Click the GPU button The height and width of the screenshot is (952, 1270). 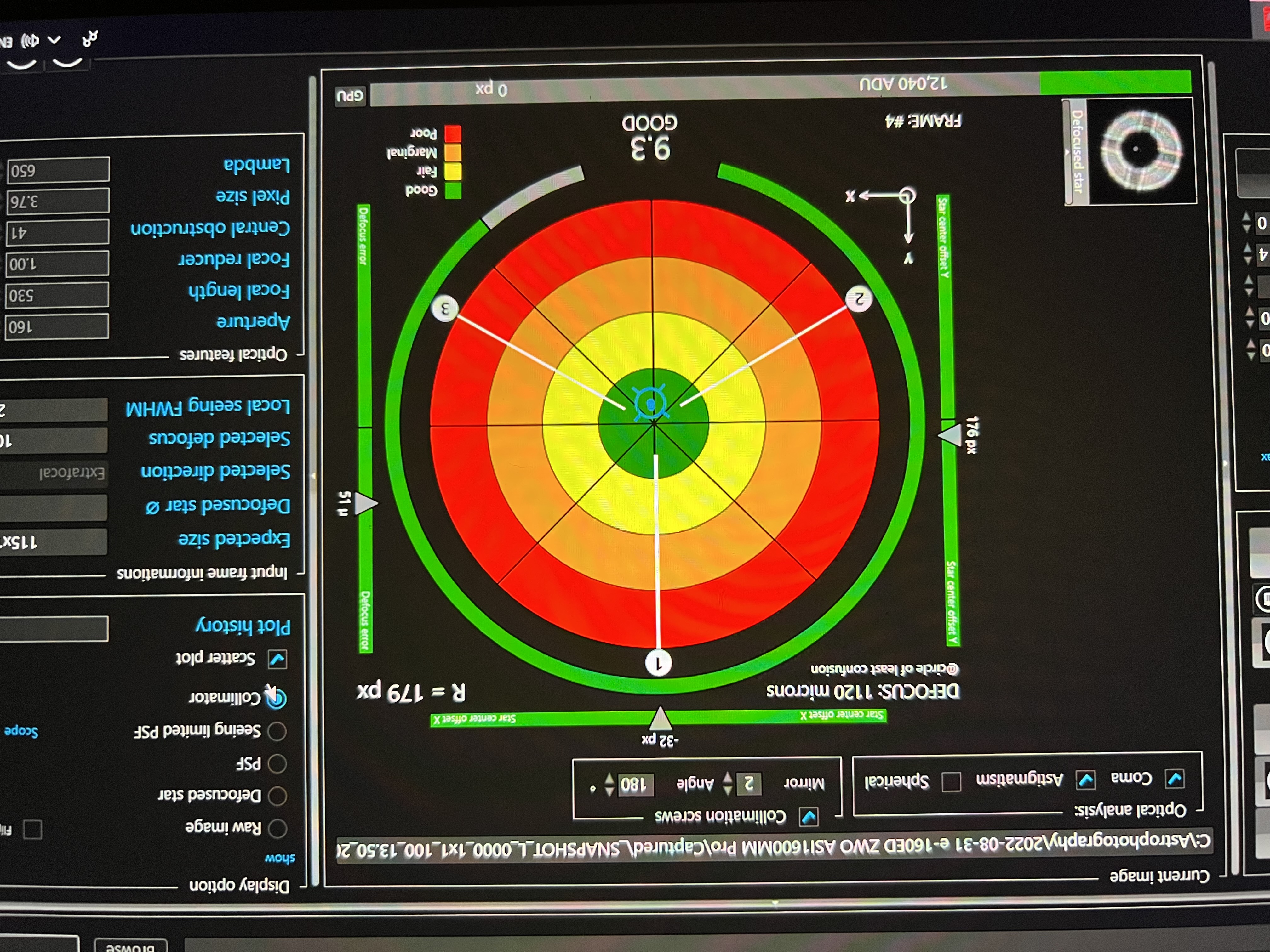click(350, 96)
